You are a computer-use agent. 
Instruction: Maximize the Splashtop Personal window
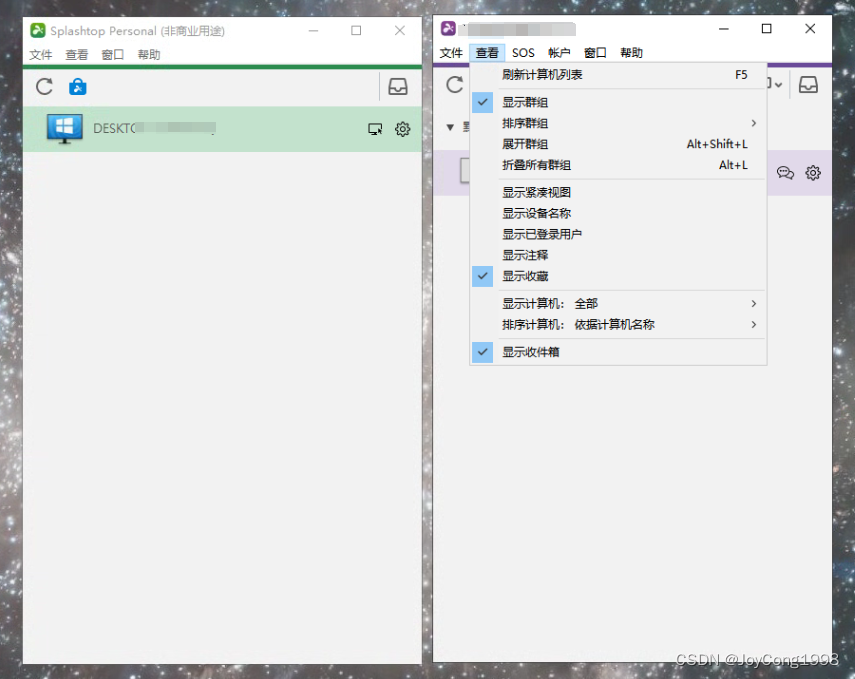pyautogui.click(x=356, y=31)
